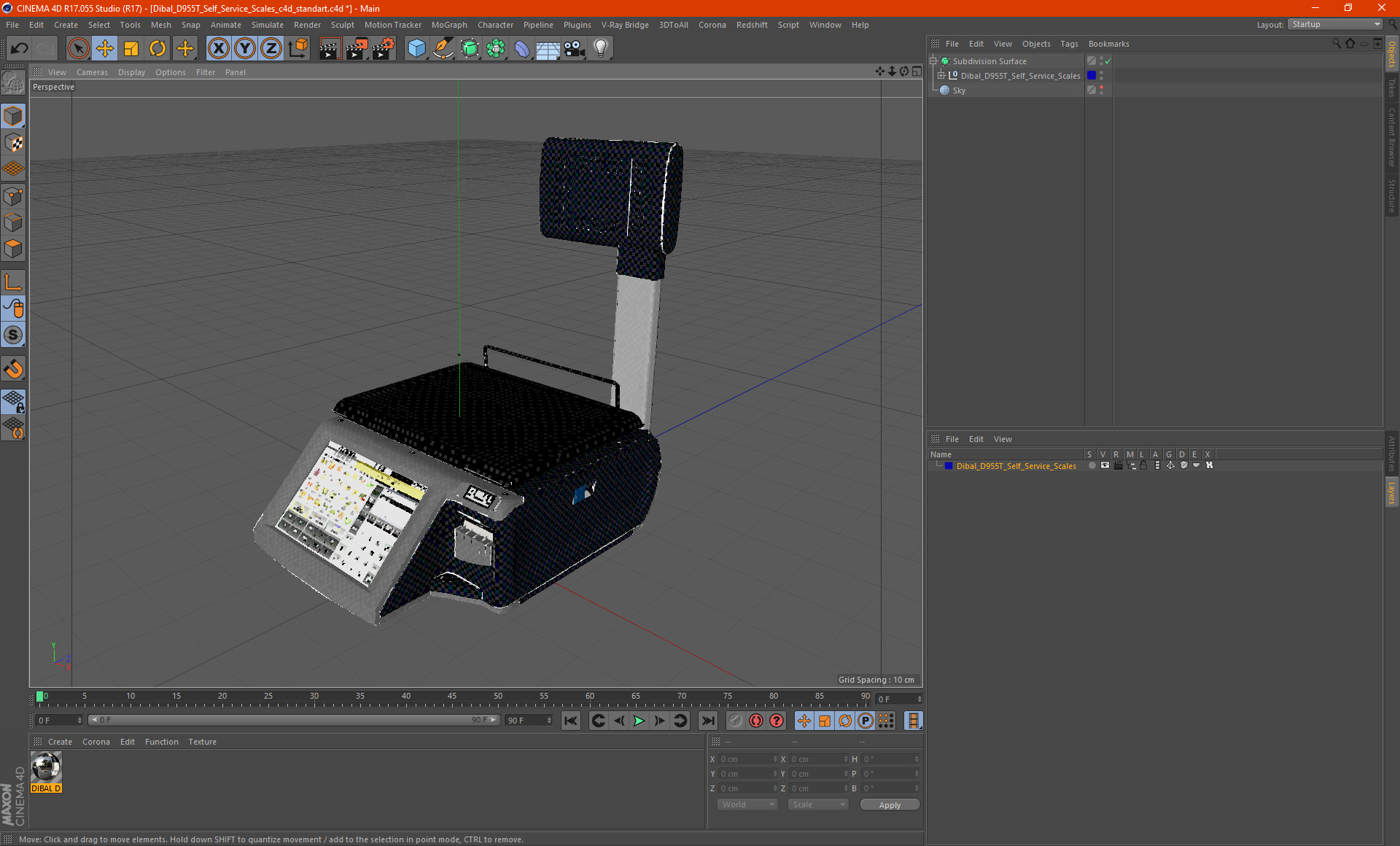Toggle autokeying button

click(756, 721)
